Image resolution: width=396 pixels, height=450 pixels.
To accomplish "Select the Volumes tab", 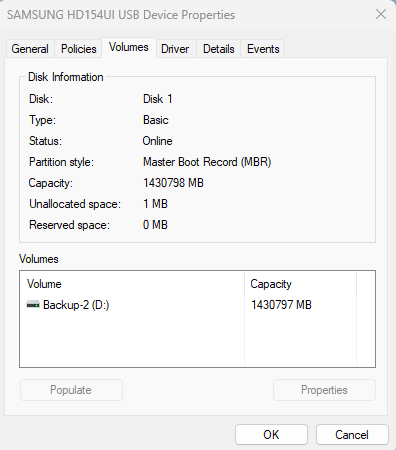I will click(x=129, y=47).
